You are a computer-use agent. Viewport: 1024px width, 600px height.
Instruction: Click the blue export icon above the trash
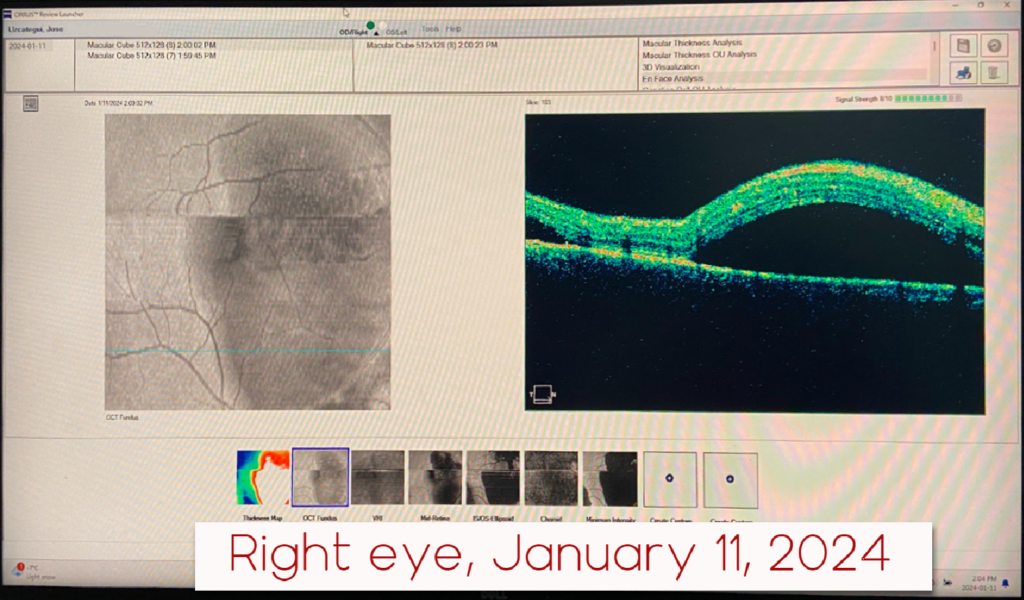point(963,73)
